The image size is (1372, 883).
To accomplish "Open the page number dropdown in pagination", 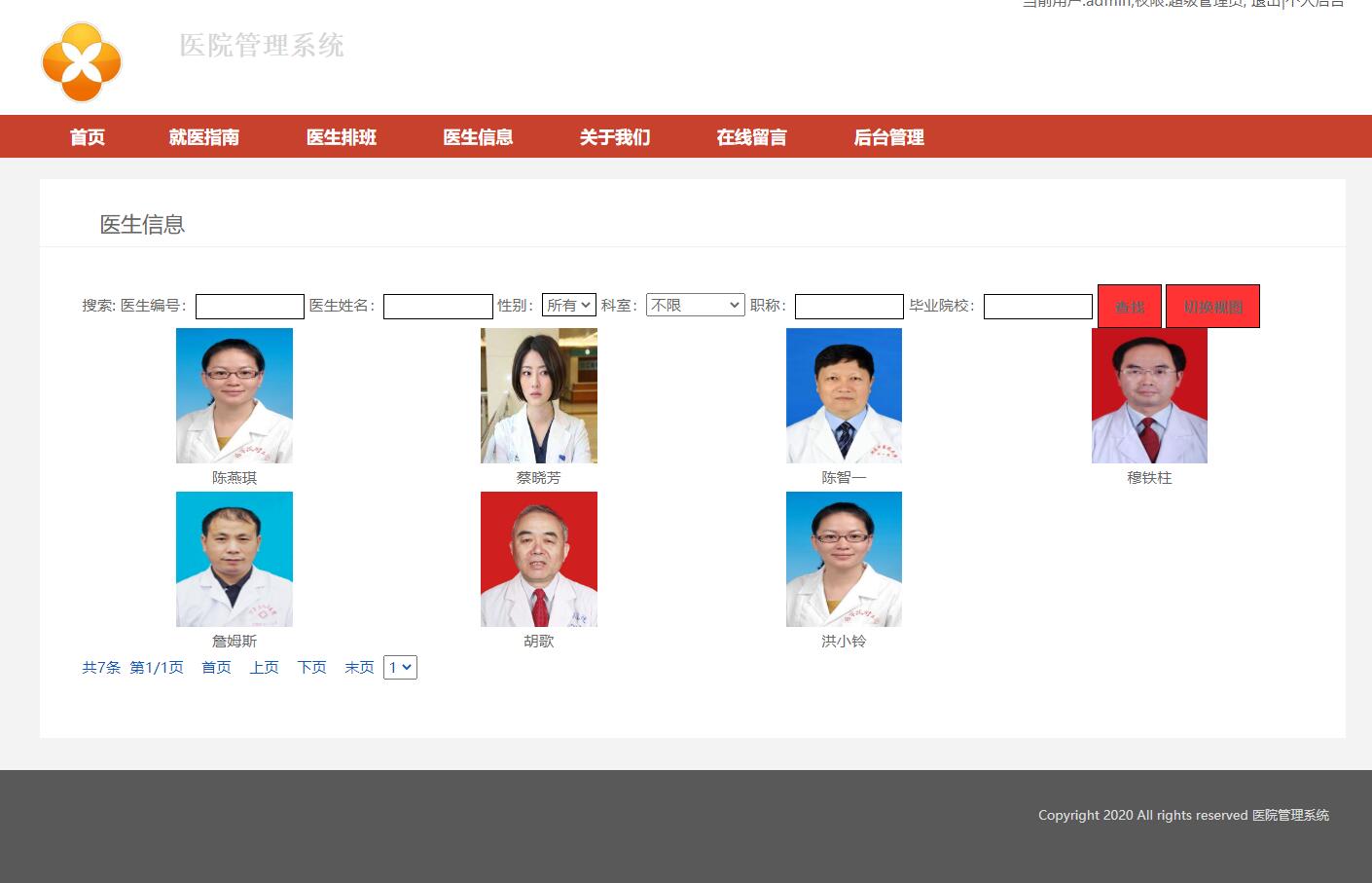I will 399,667.
